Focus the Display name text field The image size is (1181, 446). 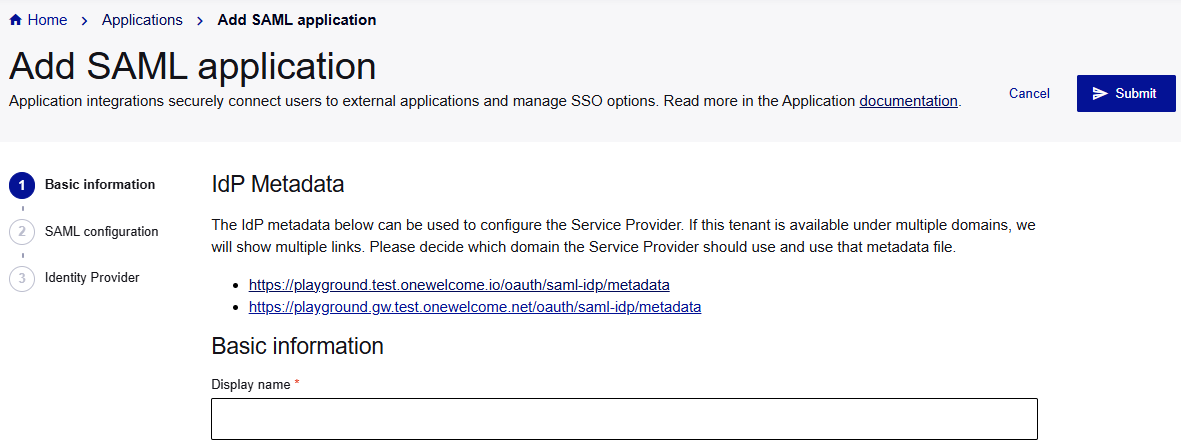pyautogui.click(x=624, y=418)
